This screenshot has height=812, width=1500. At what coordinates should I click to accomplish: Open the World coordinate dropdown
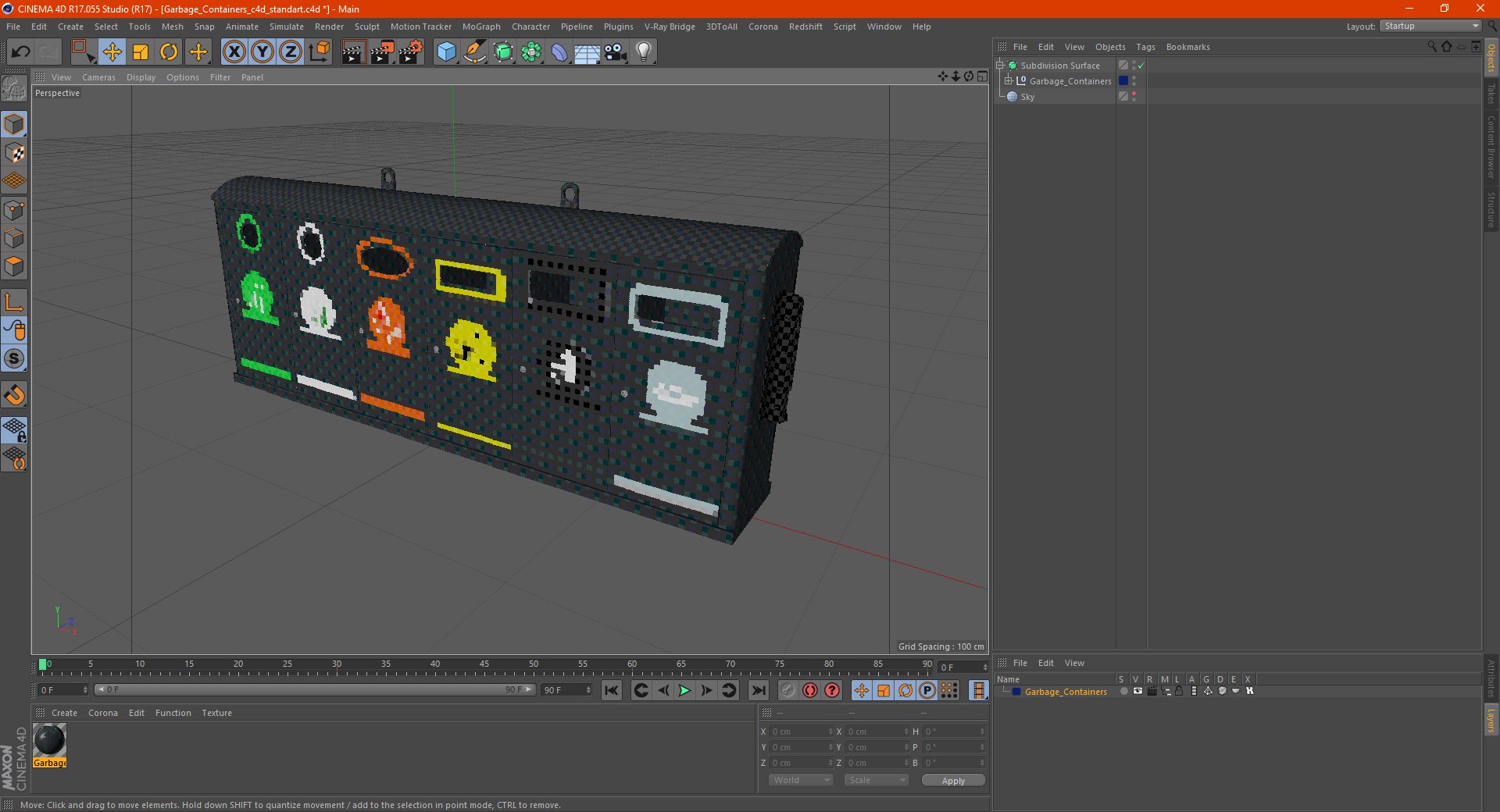(x=801, y=781)
